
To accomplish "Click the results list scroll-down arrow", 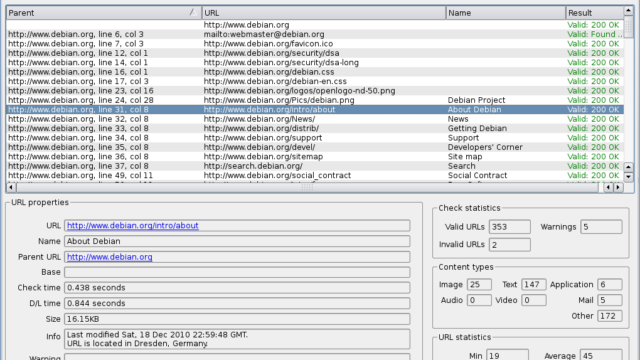I will (629, 177).
